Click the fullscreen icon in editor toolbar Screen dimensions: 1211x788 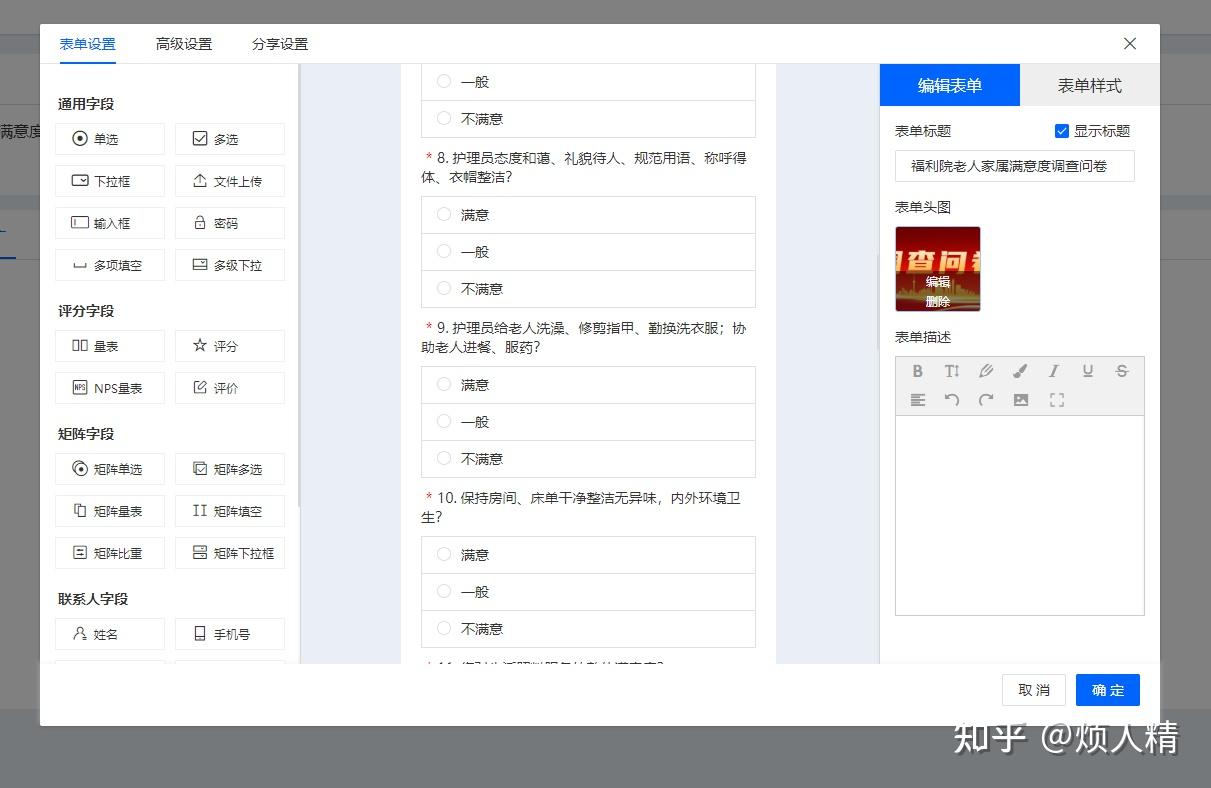point(1057,400)
